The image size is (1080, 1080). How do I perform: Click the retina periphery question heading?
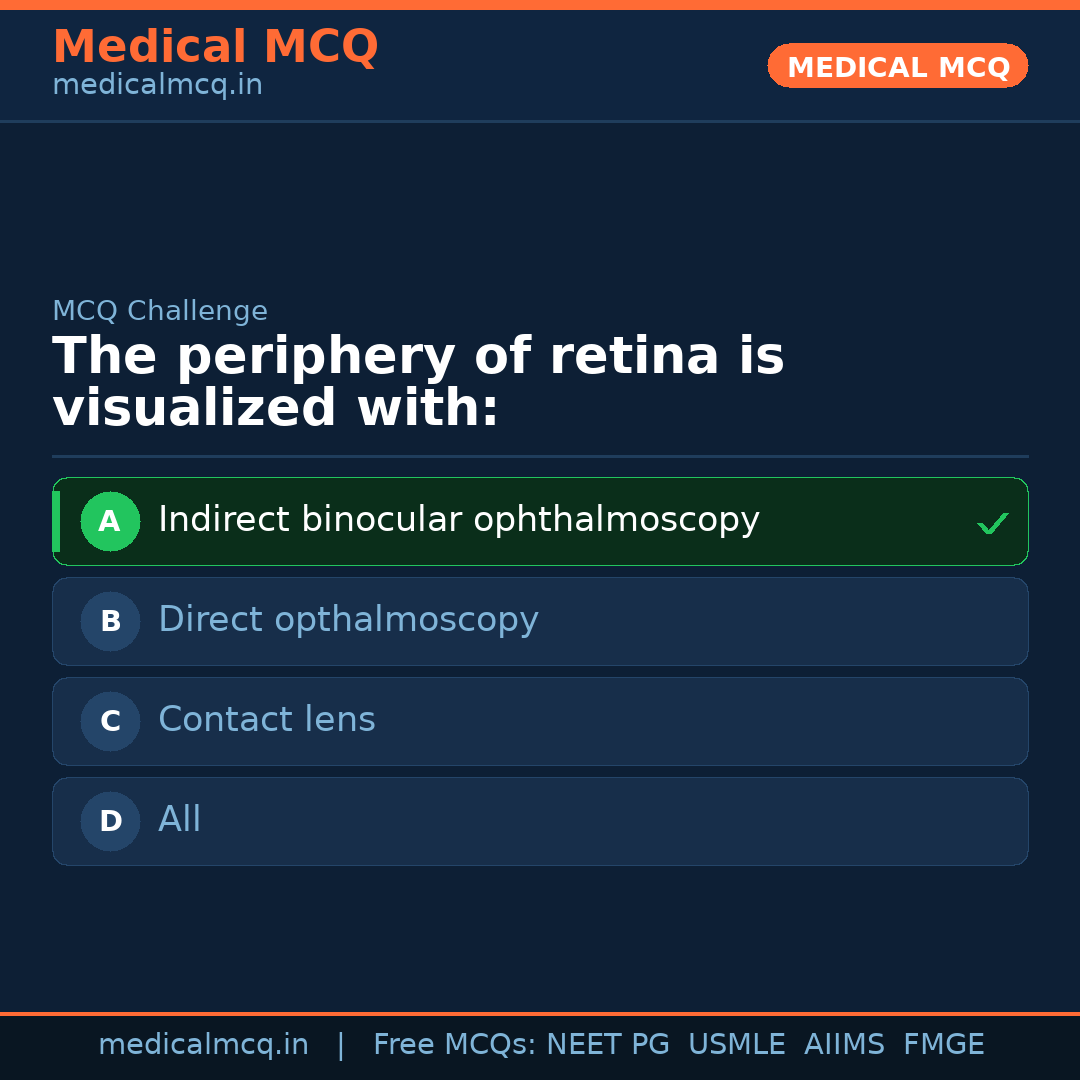pyautogui.click(x=418, y=382)
